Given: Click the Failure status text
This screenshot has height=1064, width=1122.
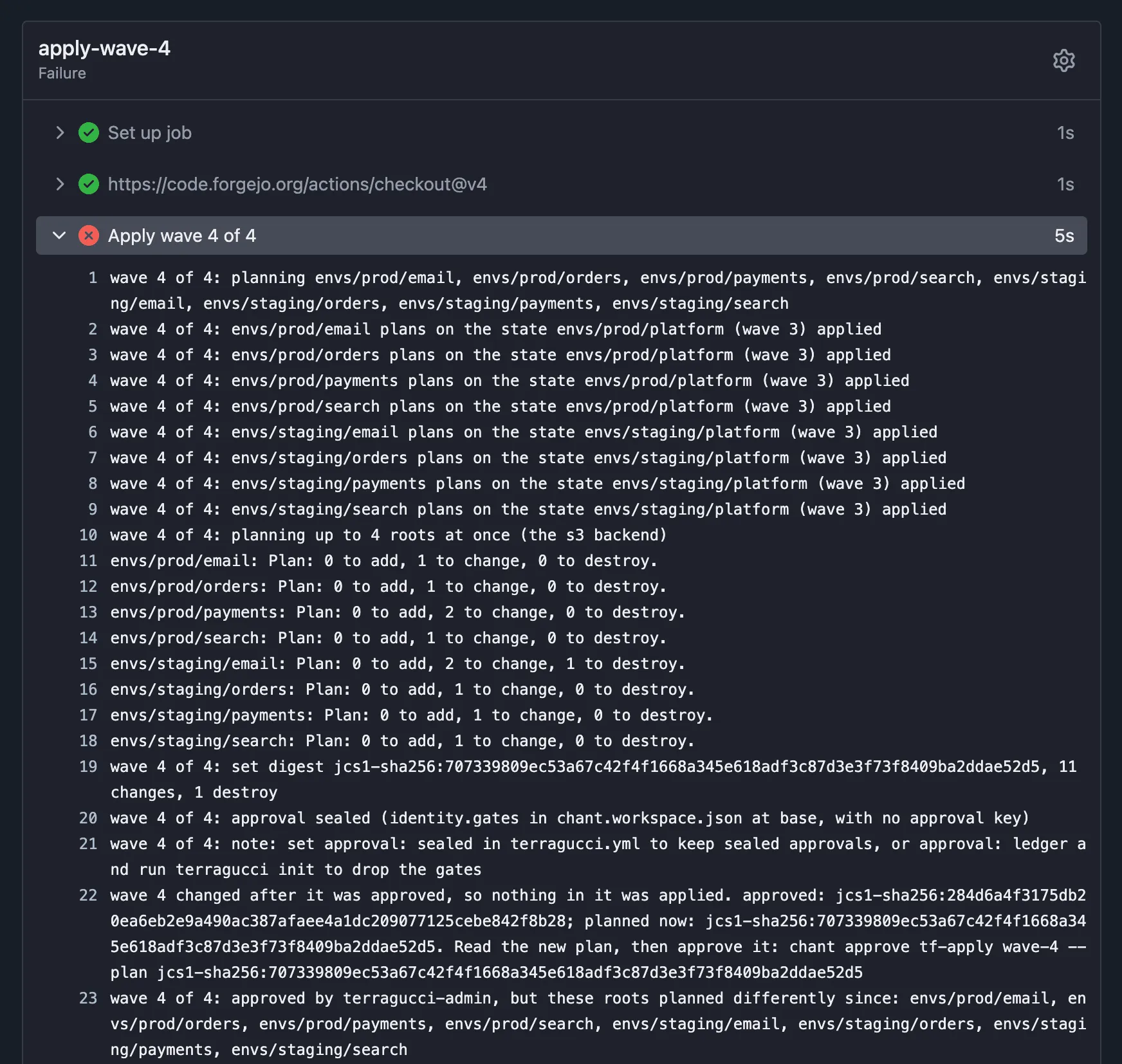Looking at the screenshot, I should (x=62, y=73).
